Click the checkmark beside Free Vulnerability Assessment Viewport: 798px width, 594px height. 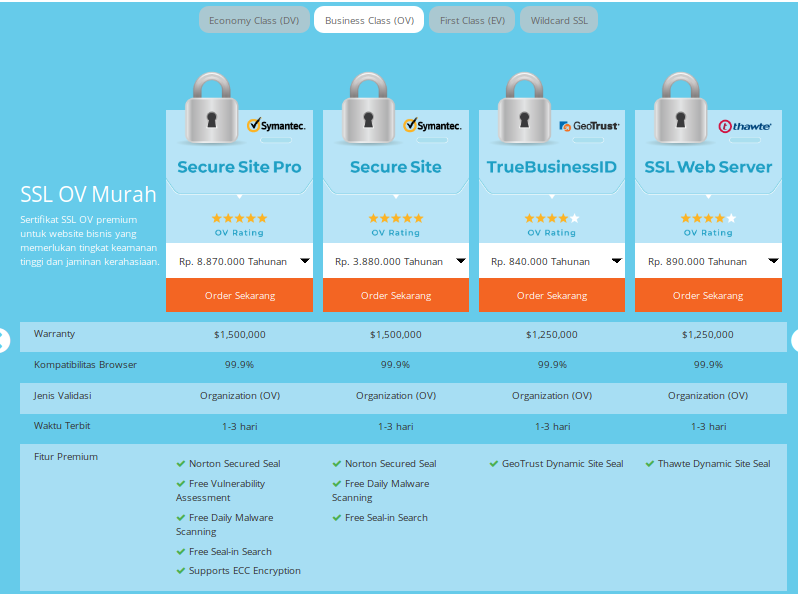(181, 484)
